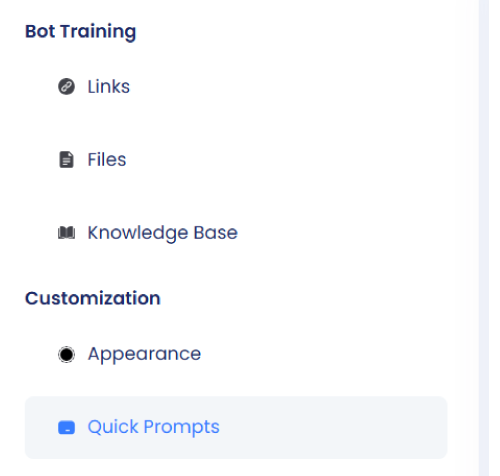500x476 pixels.
Task: Click the blue Quick Prompts icon
Action: point(66,427)
